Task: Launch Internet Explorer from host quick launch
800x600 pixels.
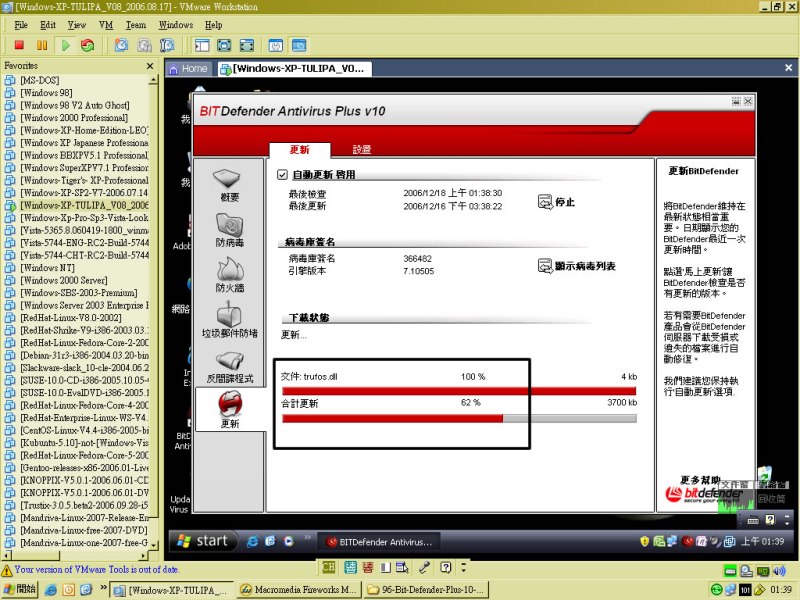Action: point(51,590)
